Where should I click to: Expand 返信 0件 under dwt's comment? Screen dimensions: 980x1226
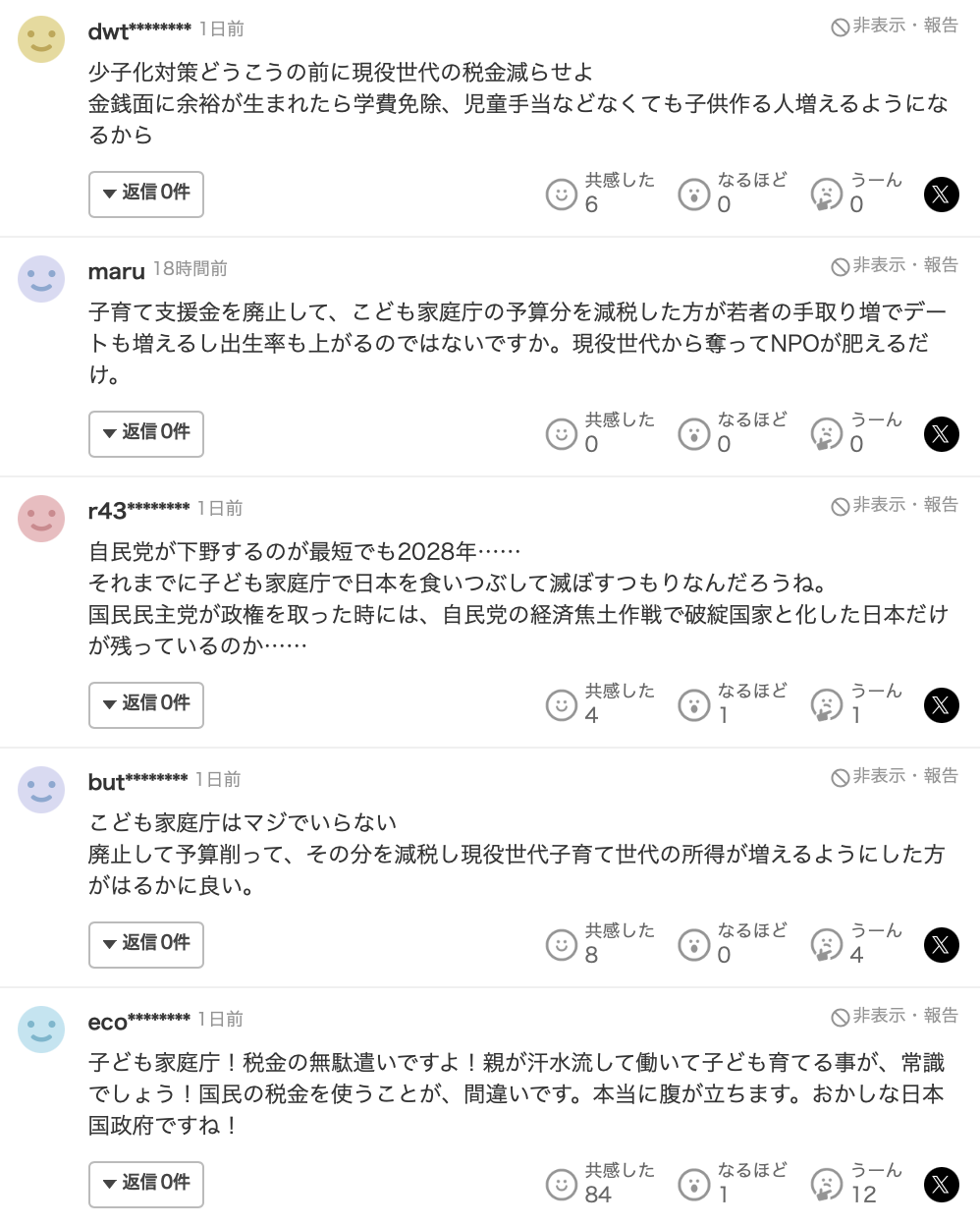pos(146,195)
